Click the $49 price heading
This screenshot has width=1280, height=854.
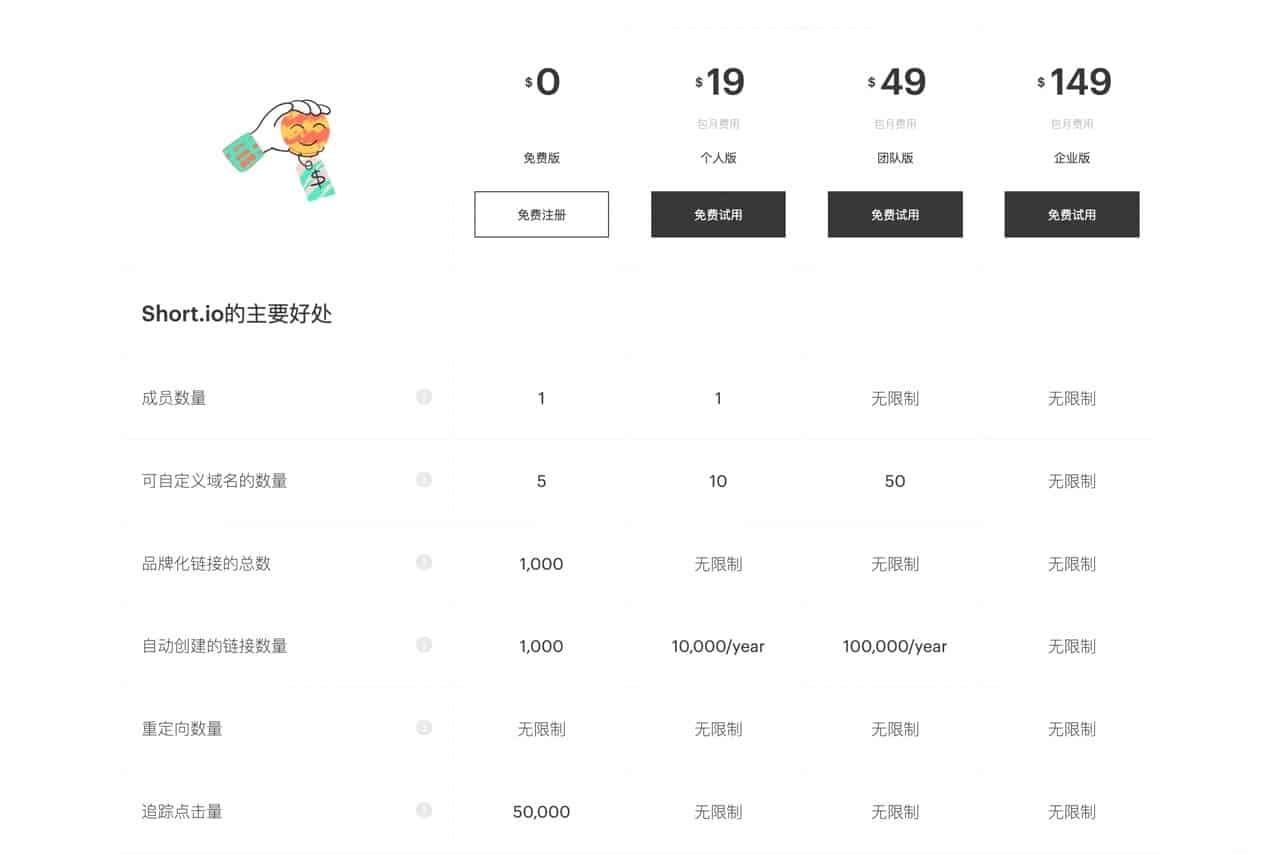896,82
